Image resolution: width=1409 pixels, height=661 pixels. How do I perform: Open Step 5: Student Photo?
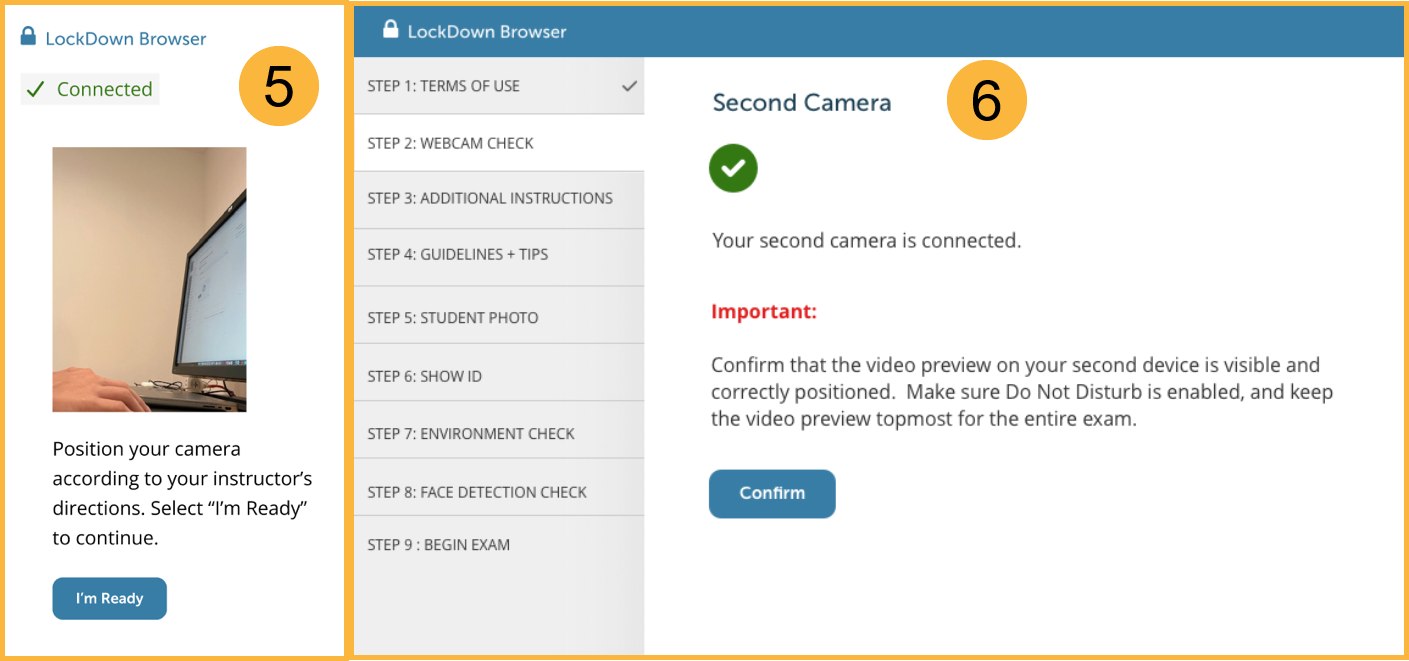coord(453,318)
